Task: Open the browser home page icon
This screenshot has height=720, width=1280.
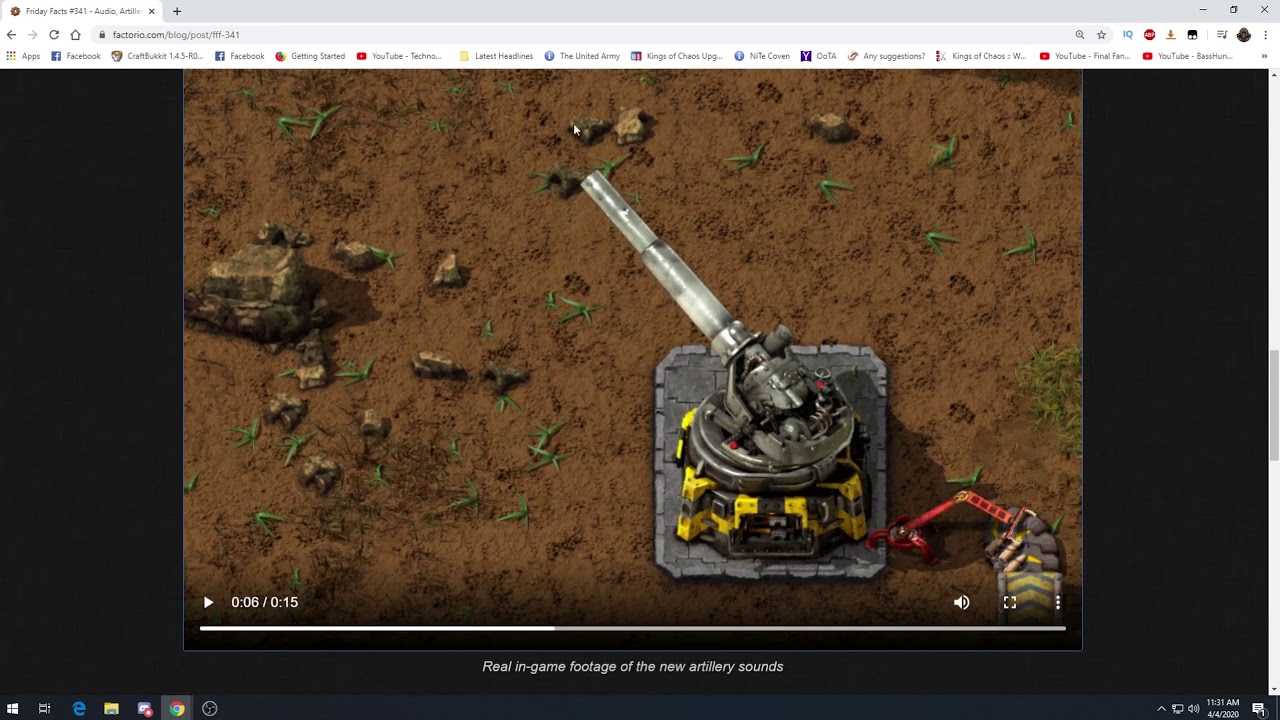Action: [x=75, y=34]
